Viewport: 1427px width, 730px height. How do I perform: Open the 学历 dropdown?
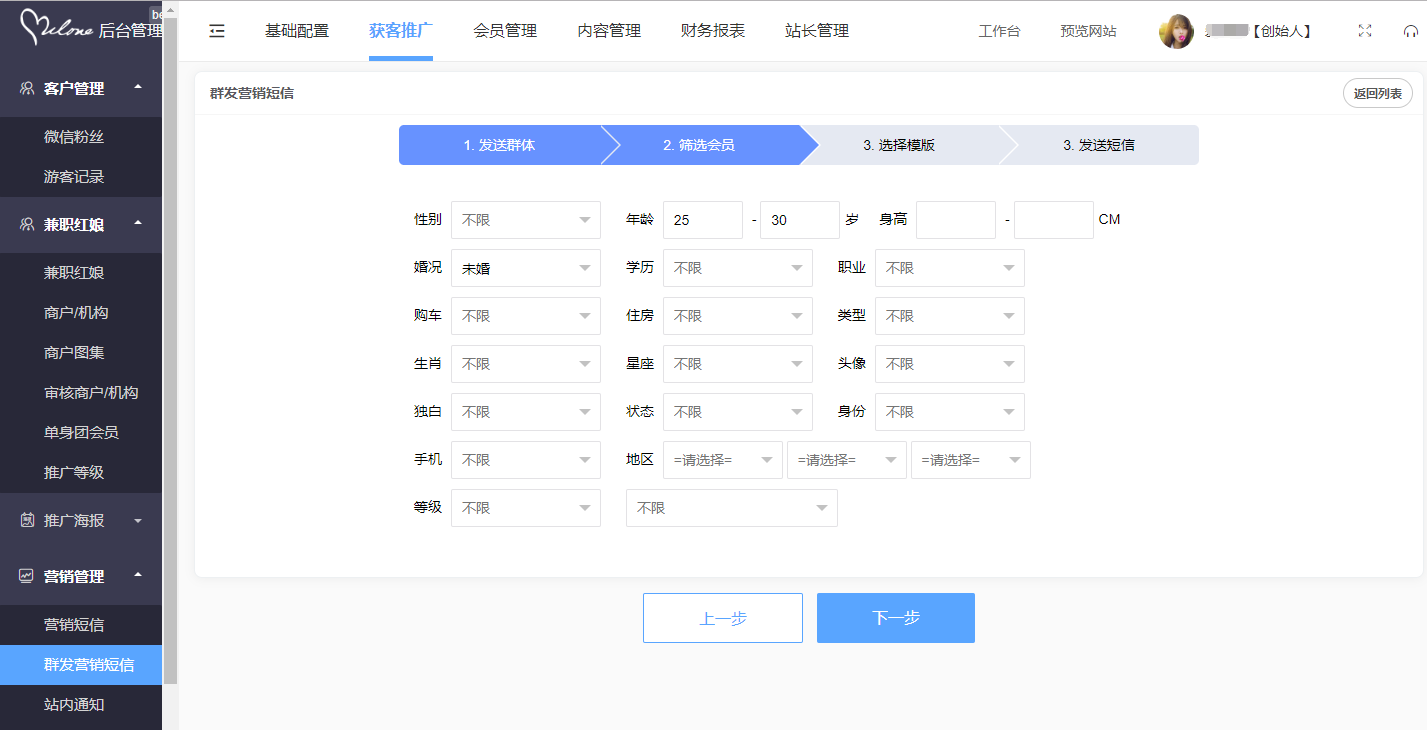738,268
